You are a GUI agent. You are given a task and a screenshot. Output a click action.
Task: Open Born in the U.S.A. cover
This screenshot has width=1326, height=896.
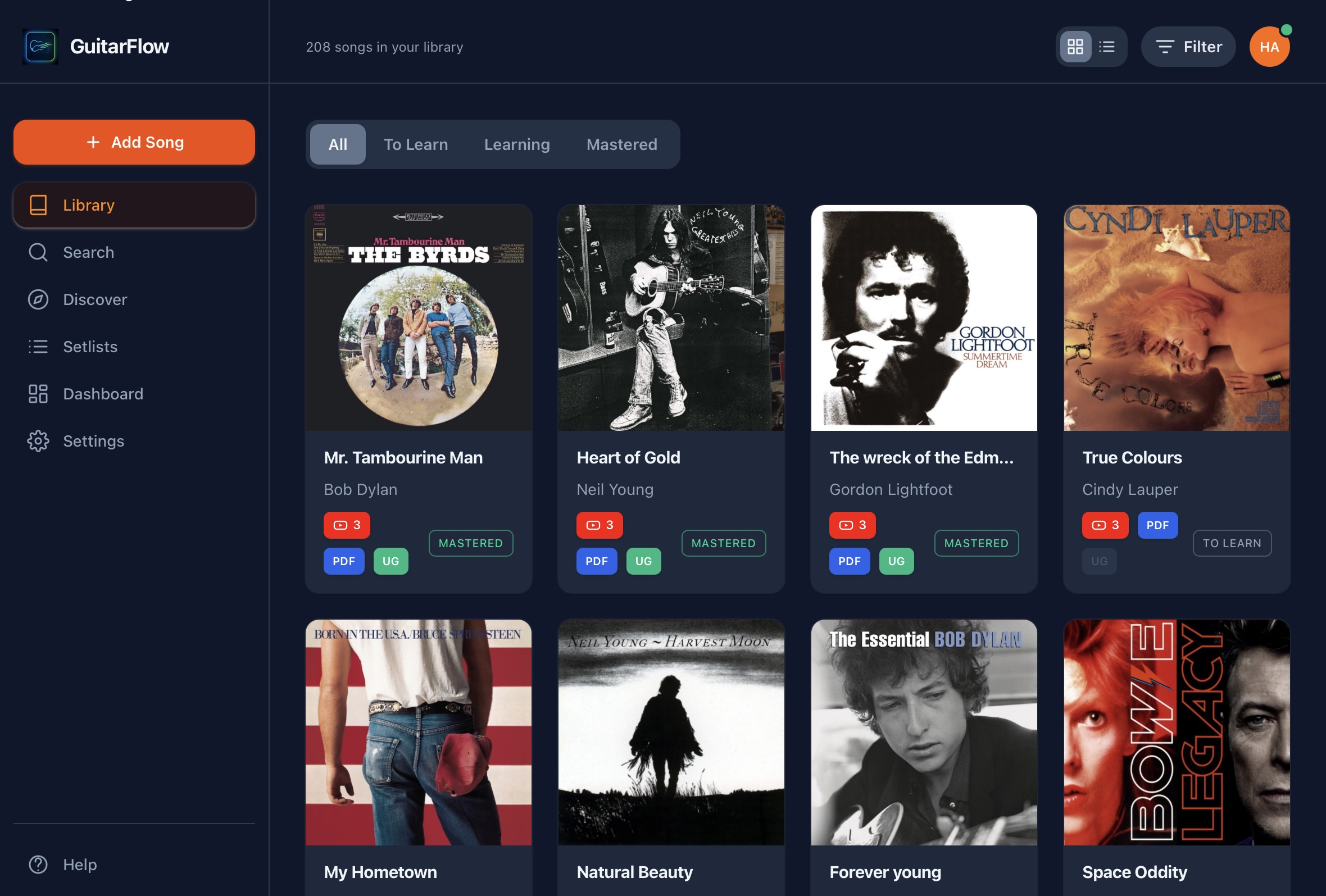(418, 733)
